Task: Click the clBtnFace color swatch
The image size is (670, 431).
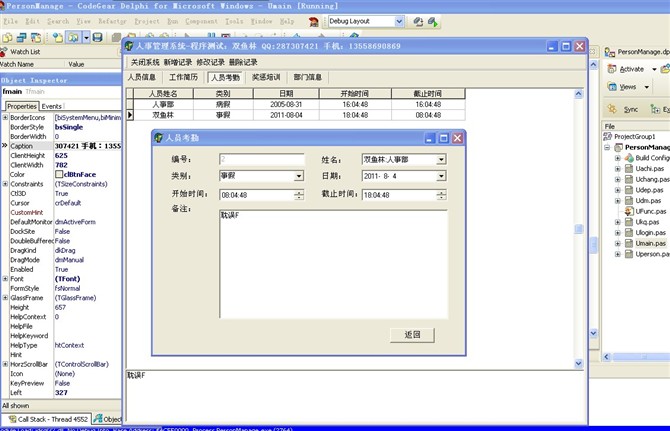Action: click(x=59, y=174)
